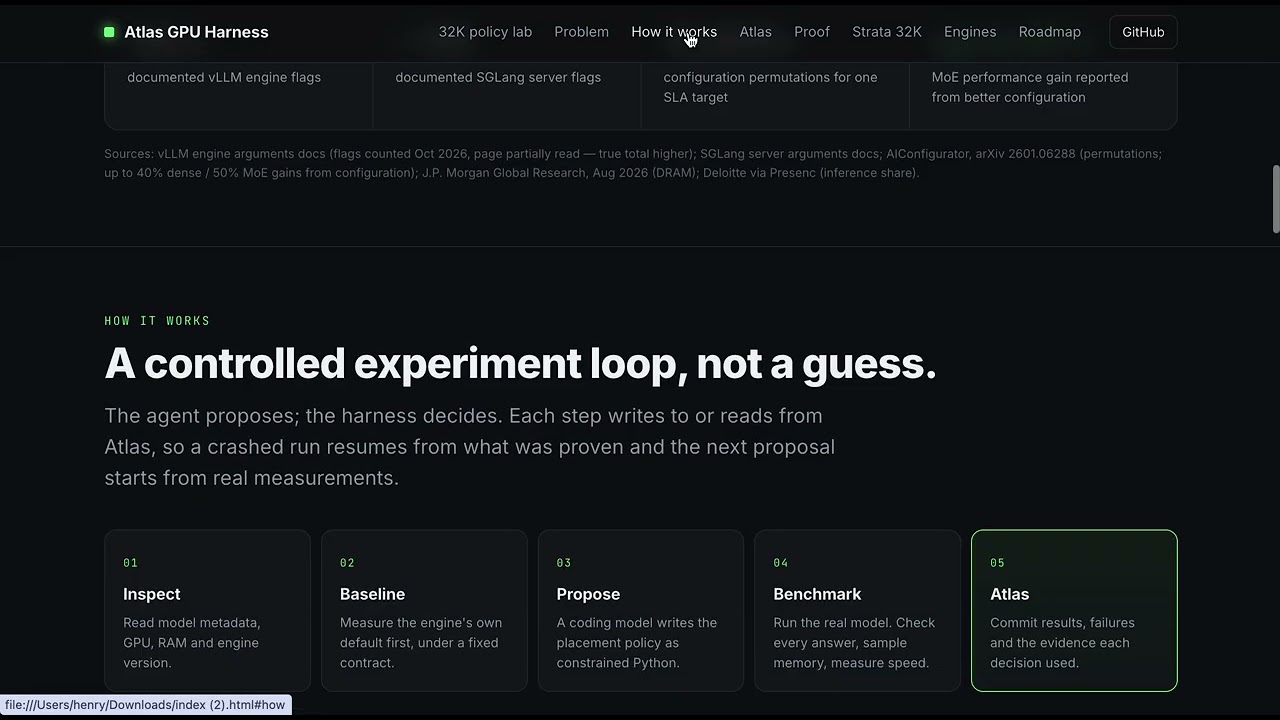Image resolution: width=1280 pixels, height=720 pixels.
Task: Click the page's vertical scrollbar thumb
Action: (1275, 200)
